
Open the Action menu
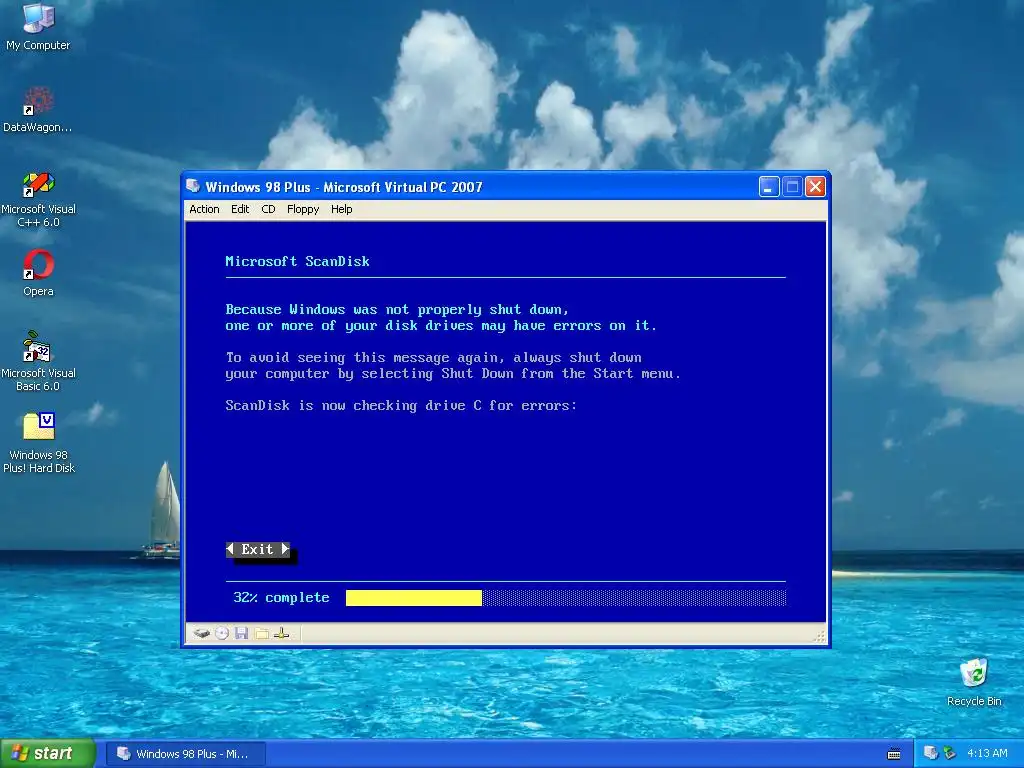click(x=204, y=209)
